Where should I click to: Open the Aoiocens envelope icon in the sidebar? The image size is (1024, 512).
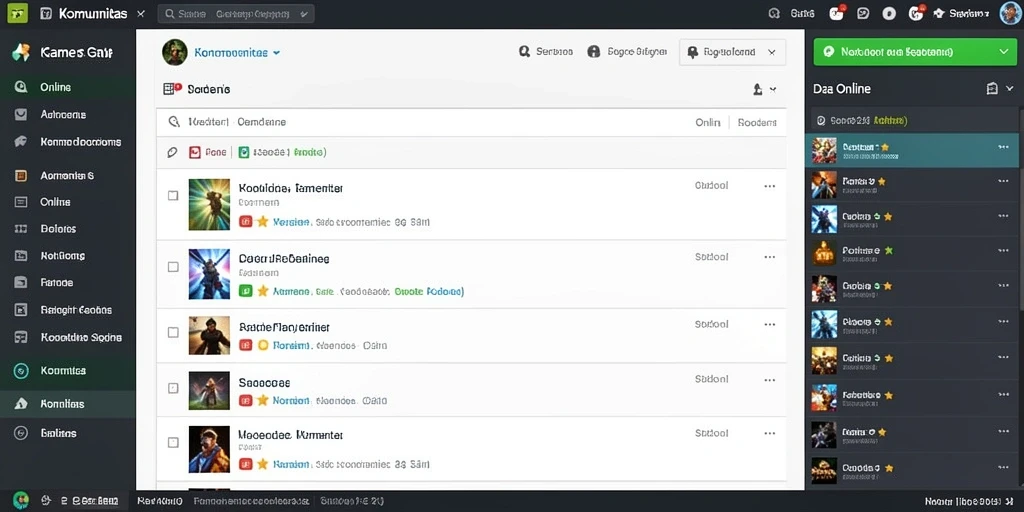(x=21, y=114)
